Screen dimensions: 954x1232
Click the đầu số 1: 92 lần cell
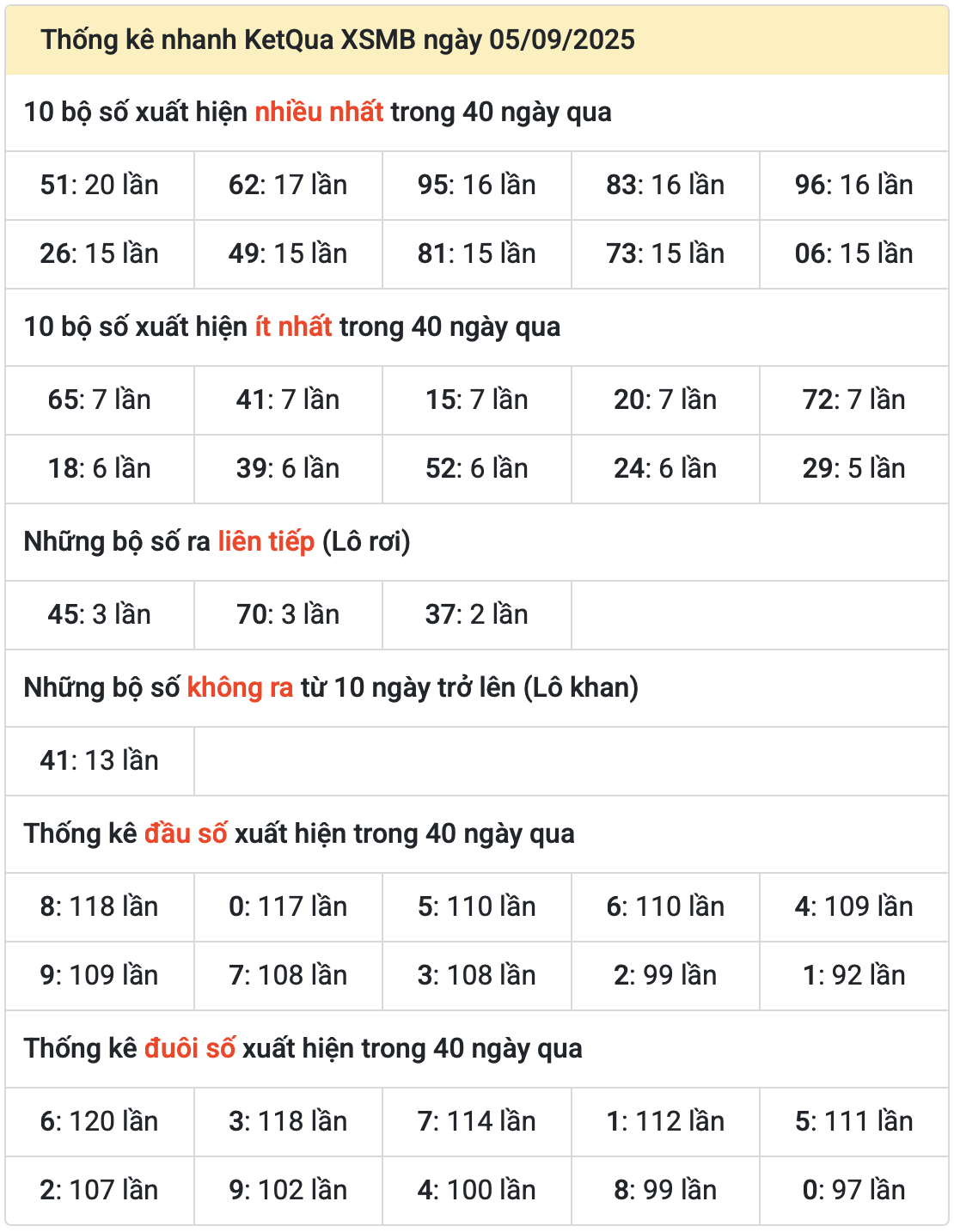[853, 975]
